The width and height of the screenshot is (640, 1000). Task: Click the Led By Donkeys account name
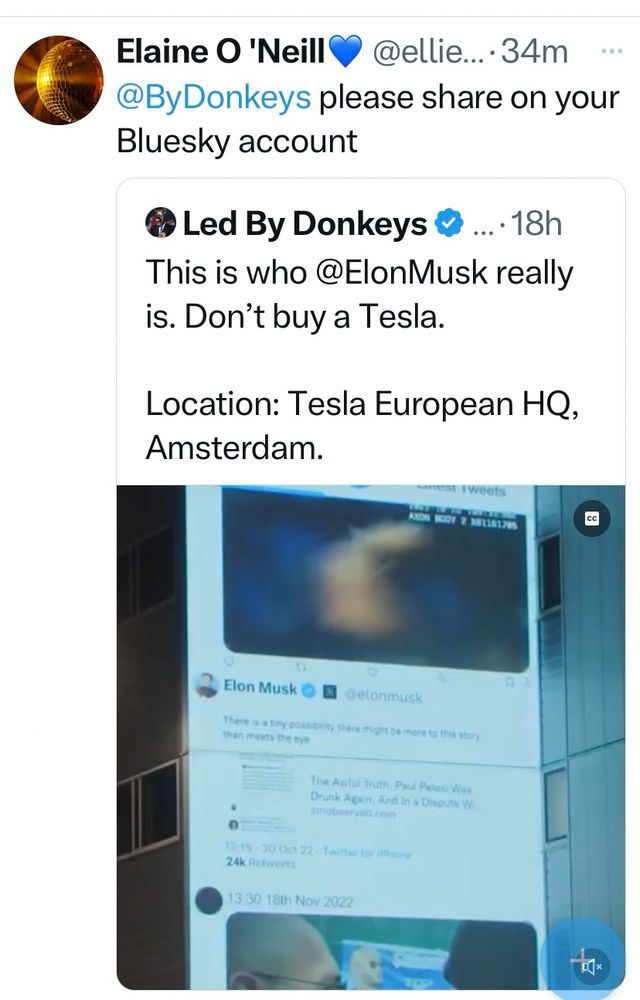pos(305,223)
